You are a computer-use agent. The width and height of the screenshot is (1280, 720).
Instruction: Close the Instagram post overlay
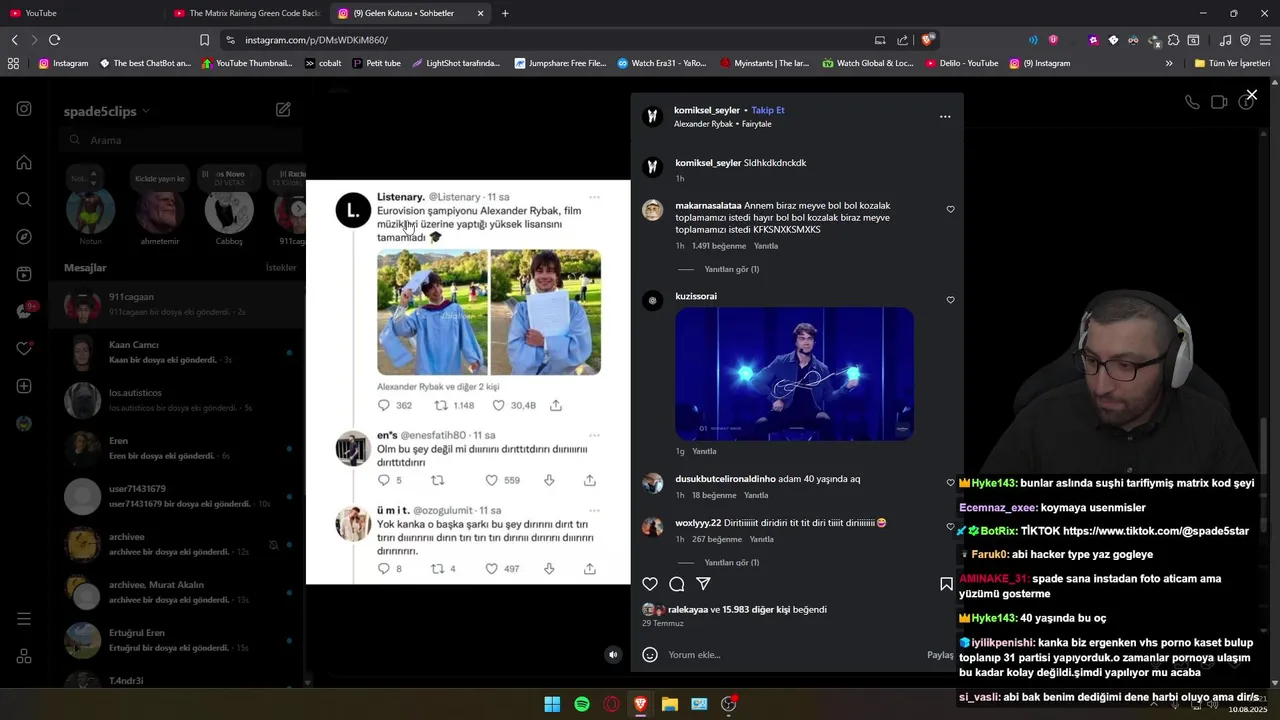click(1251, 96)
